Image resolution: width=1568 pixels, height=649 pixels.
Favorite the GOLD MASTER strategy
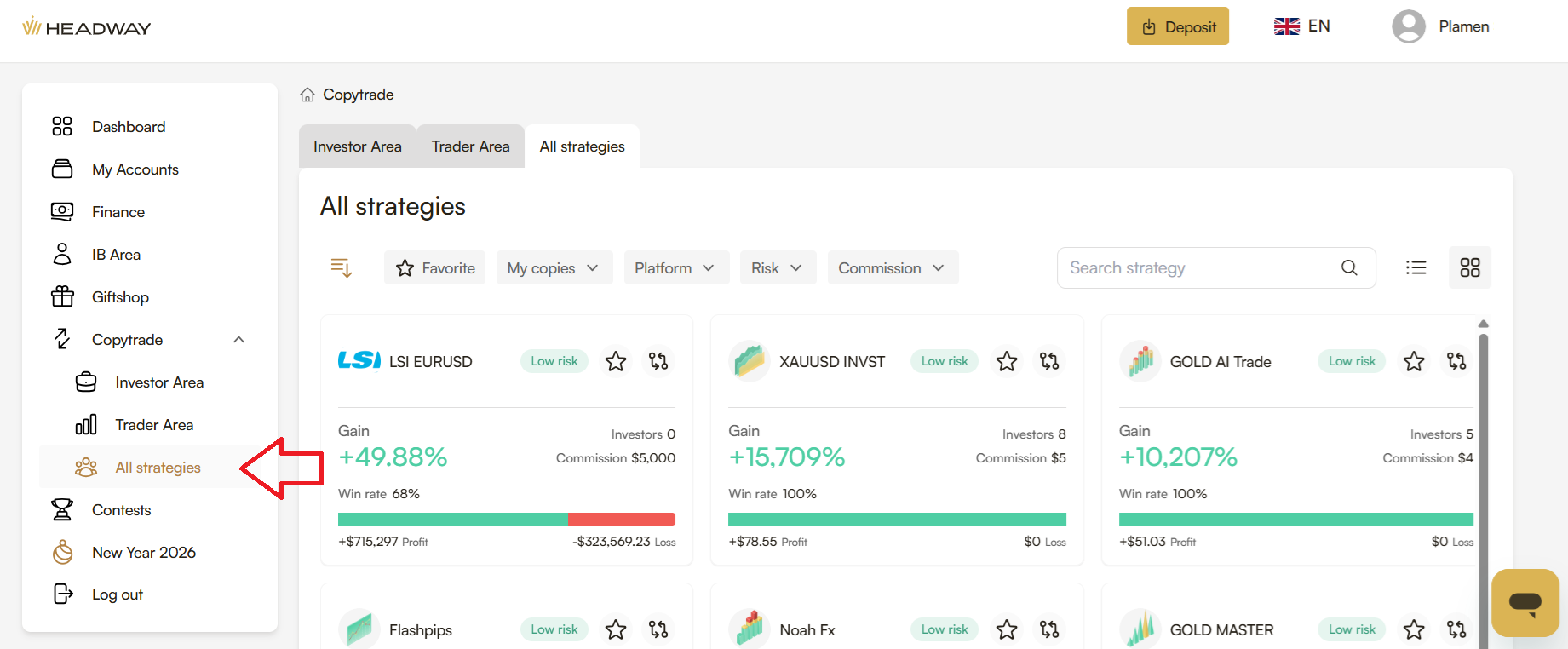(1414, 629)
